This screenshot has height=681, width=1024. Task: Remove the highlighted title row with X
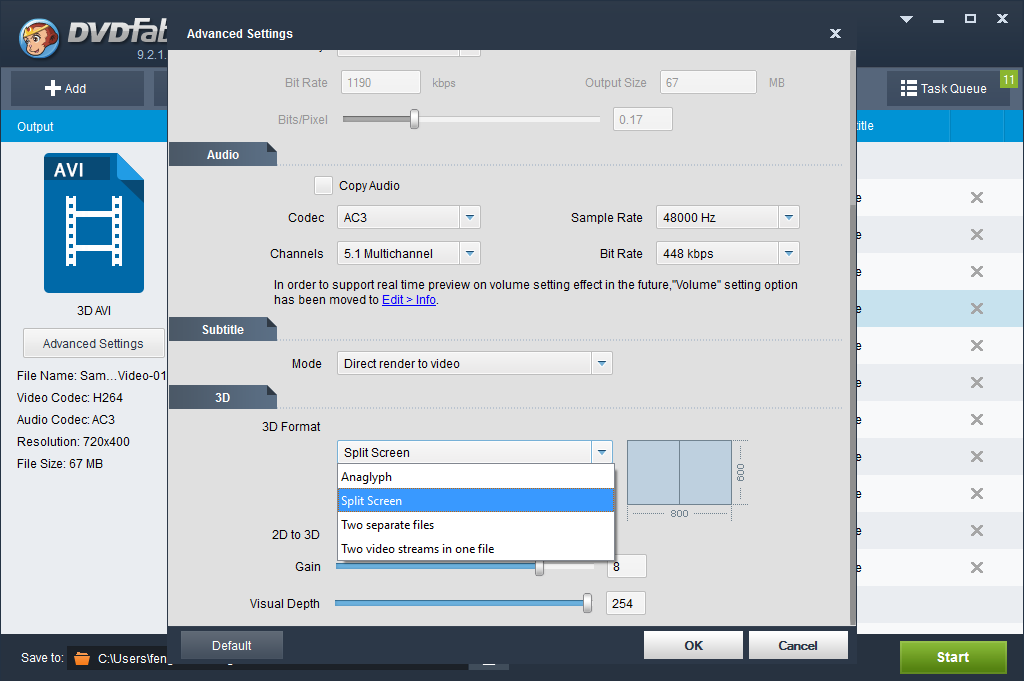point(976,308)
